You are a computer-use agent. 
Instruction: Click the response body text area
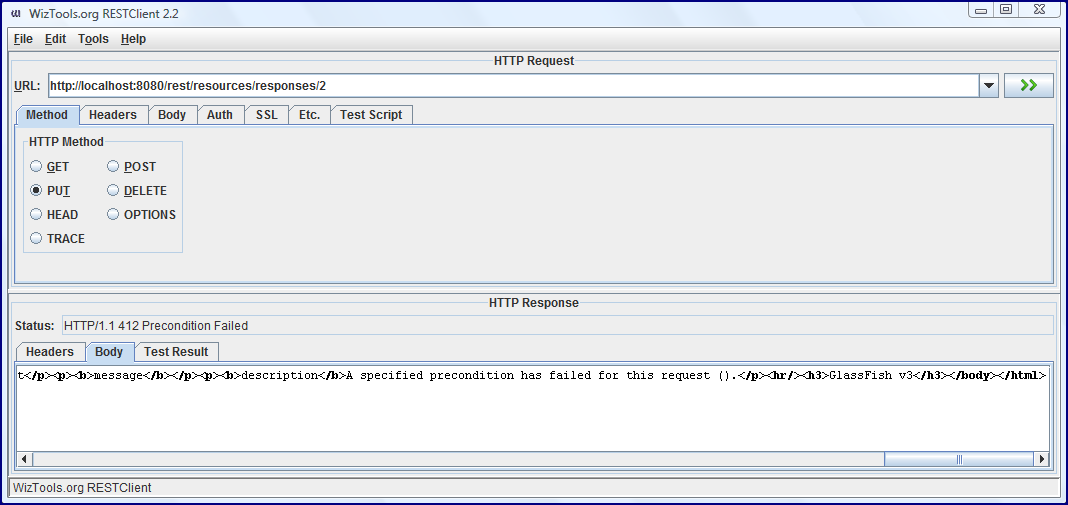pyautogui.click(x=533, y=409)
